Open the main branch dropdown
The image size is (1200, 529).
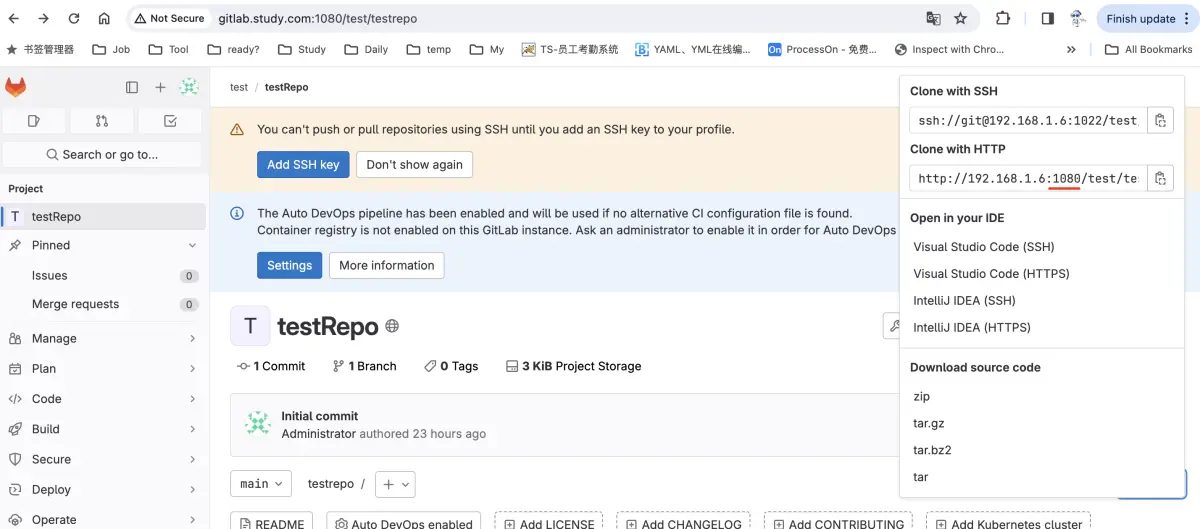(261, 484)
